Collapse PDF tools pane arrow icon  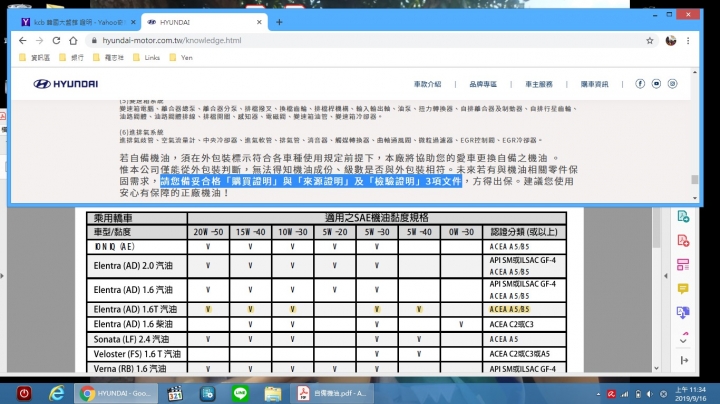(x=684, y=360)
